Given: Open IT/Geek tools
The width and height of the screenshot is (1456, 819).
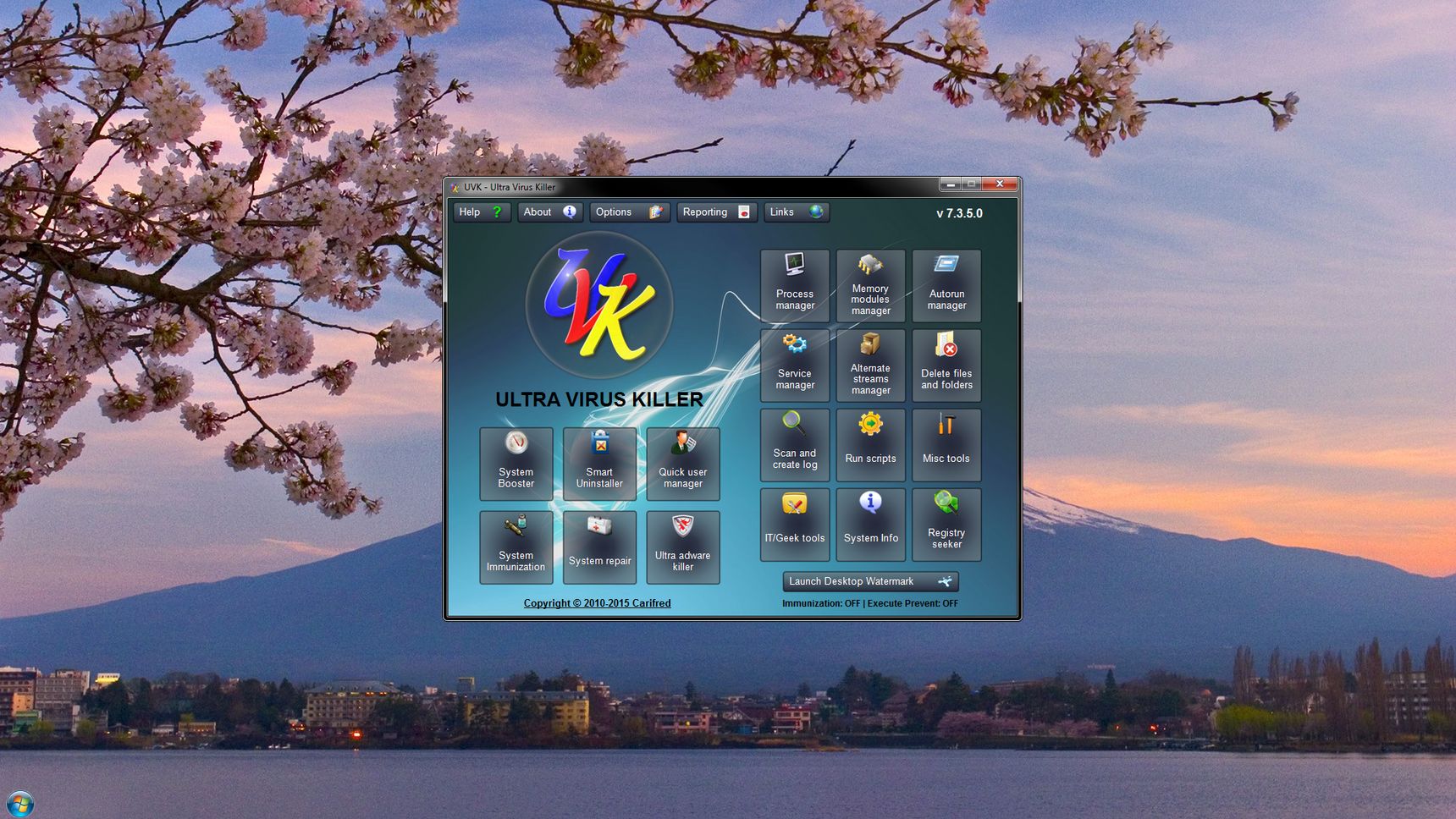Looking at the screenshot, I should (795, 525).
